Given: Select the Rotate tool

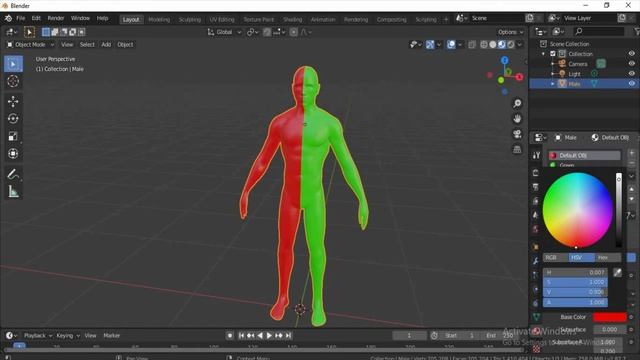Looking at the screenshot, I should pyautogui.click(x=13, y=119).
